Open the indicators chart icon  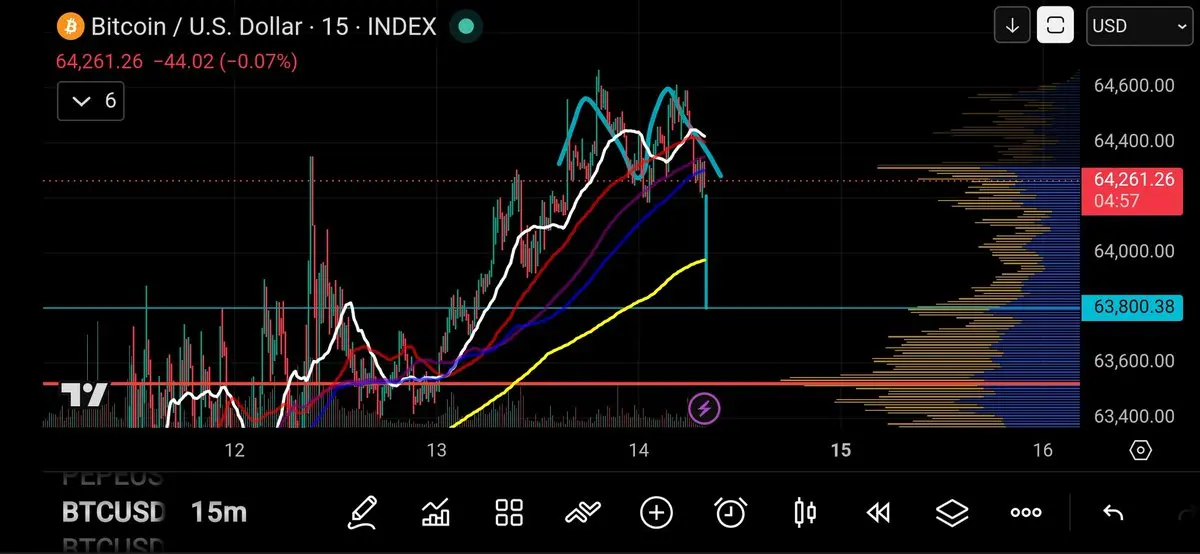(436, 513)
